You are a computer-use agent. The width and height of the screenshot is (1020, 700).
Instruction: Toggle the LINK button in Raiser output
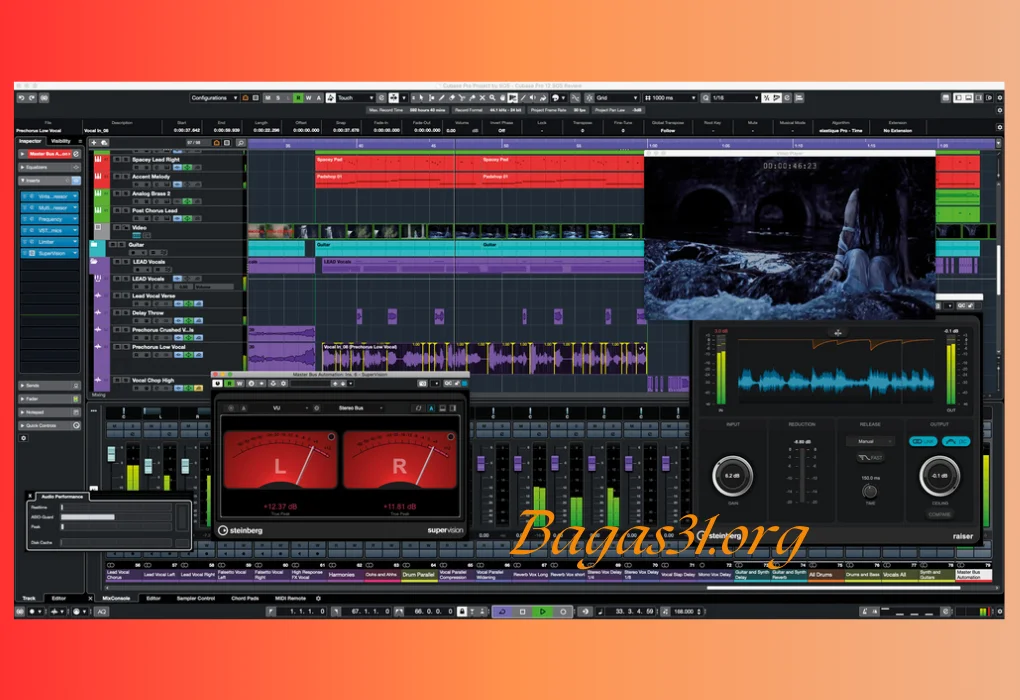click(922, 441)
